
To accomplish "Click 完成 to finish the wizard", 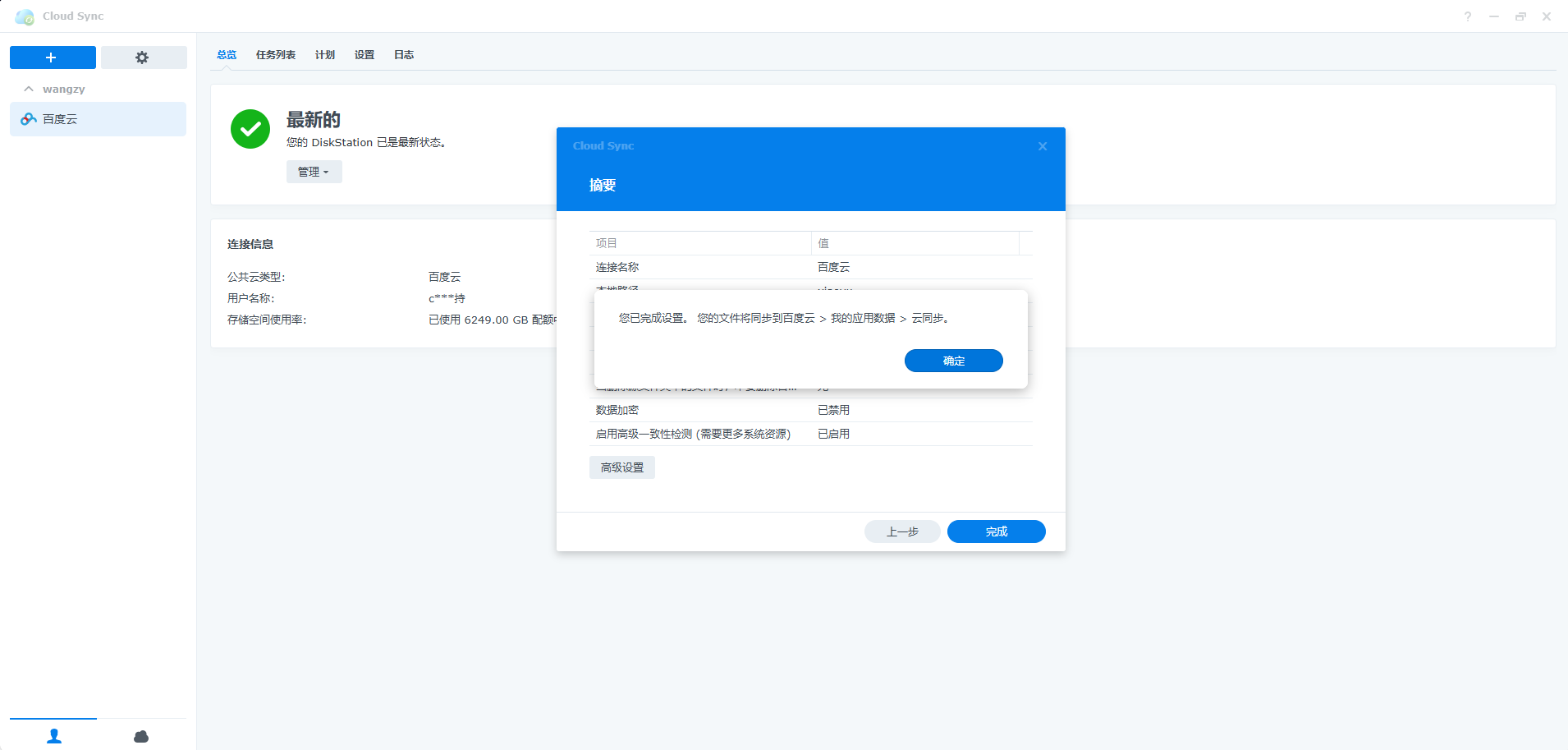I will pyautogui.click(x=996, y=531).
